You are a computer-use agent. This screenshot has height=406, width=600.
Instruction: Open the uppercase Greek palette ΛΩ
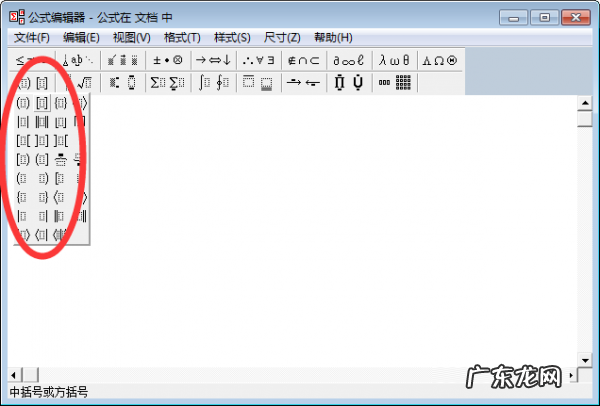[440, 60]
